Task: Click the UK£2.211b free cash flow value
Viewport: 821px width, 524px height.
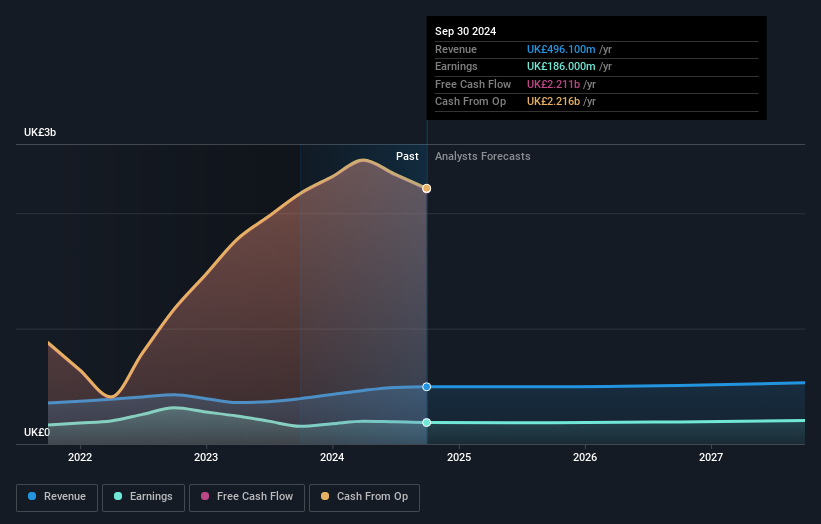Action: 553,84
